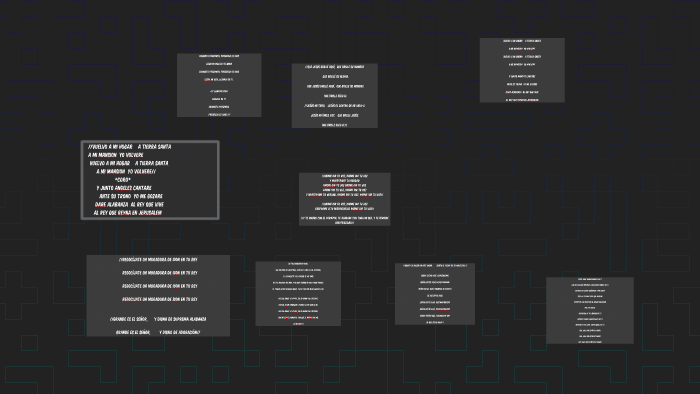Click the line ending 'YO VOLVERE//'
This screenshot has height=394, width=700.
(126, 171)
